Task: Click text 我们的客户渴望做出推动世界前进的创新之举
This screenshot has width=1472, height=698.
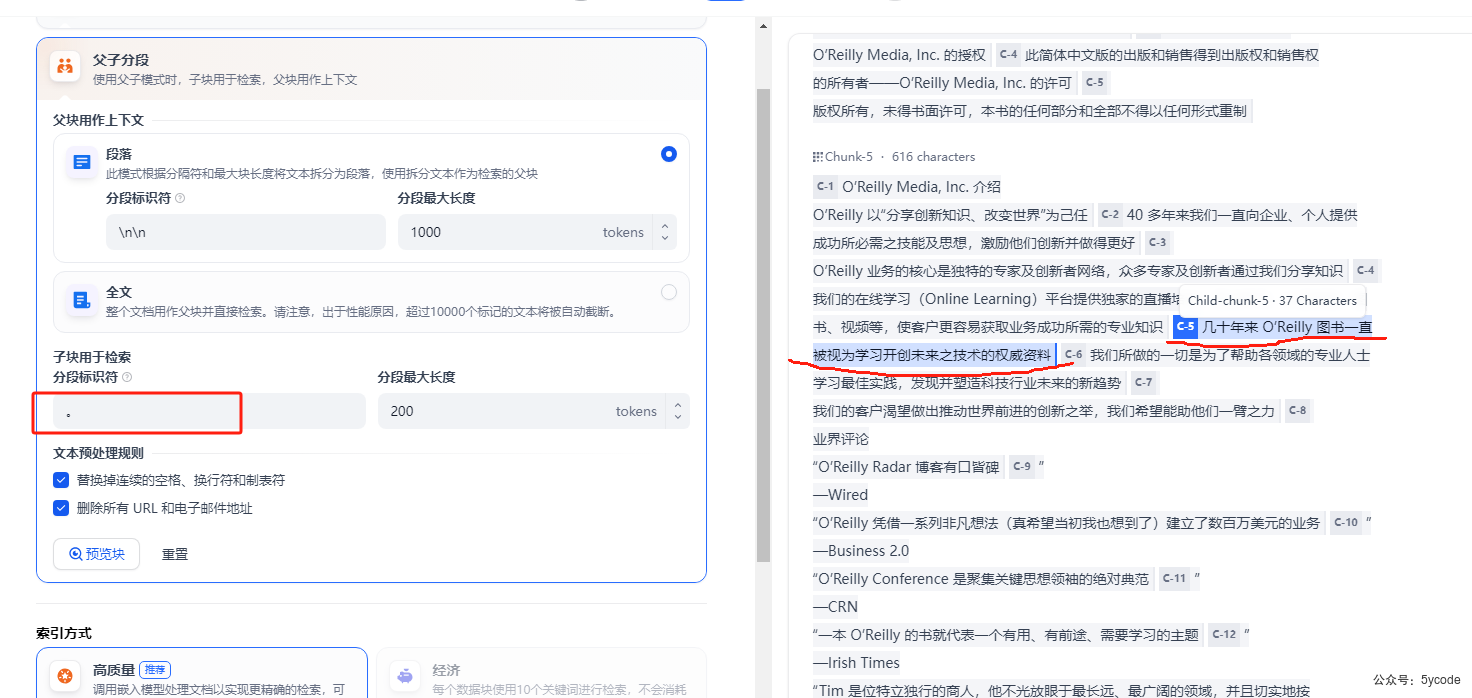Action: tap(956, 411)
